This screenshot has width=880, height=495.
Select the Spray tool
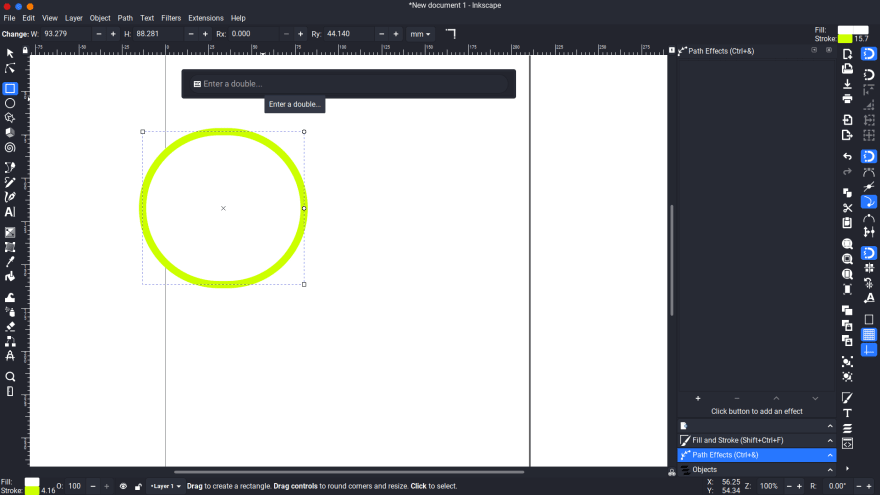pos(10,311)
